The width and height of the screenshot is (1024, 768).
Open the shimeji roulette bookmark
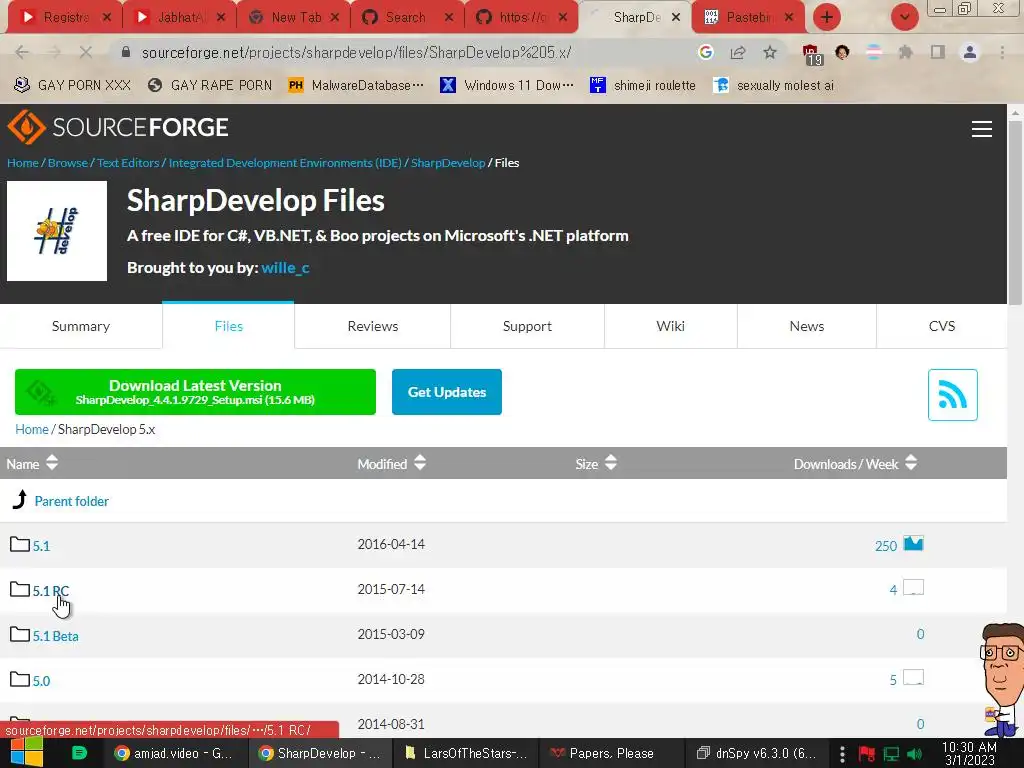[x=643, y=86]
